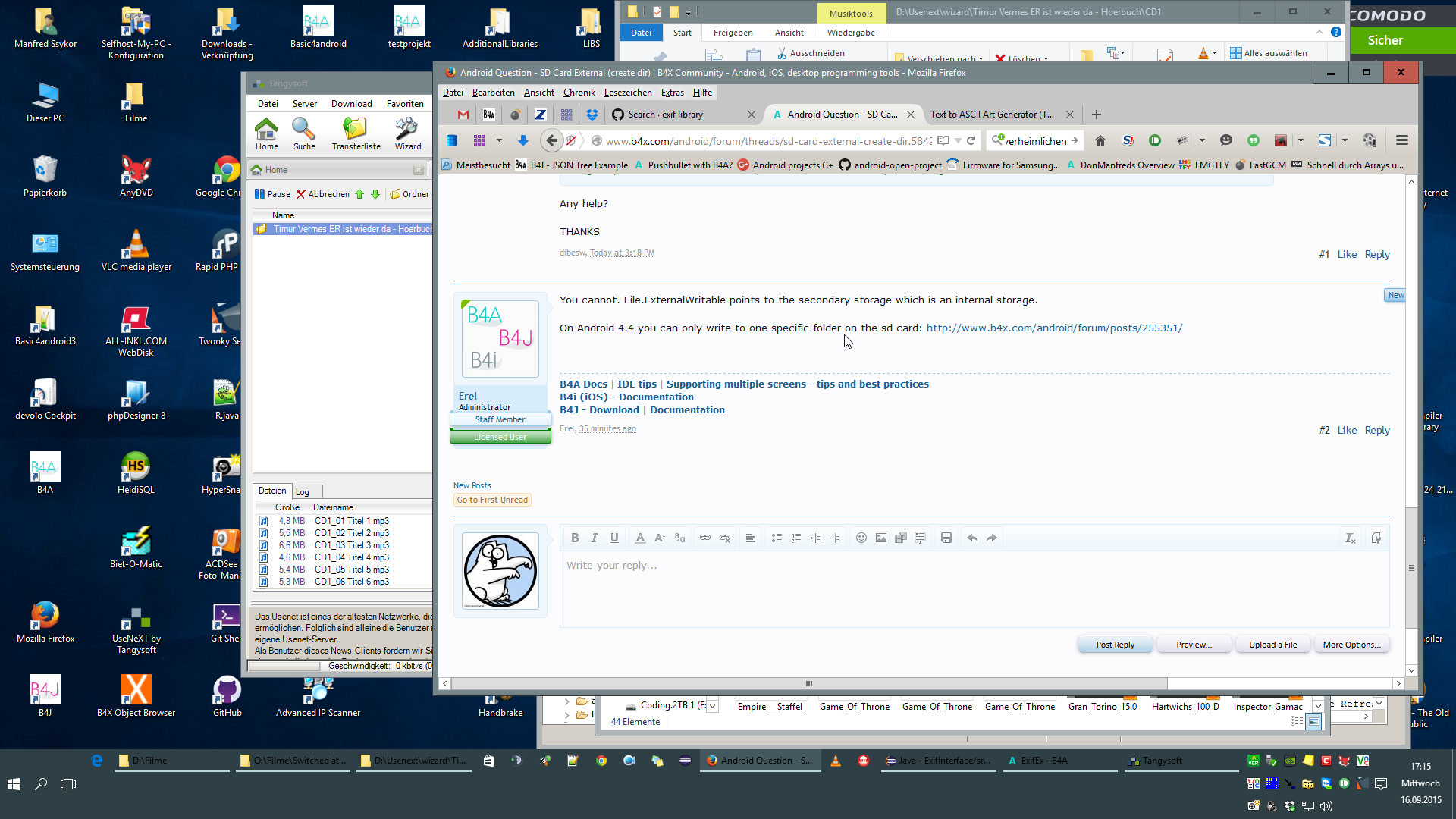Open the Firefox hamburger menu
The width and height of the screenshot is (1456, 819).
[x=1402, y=140]
